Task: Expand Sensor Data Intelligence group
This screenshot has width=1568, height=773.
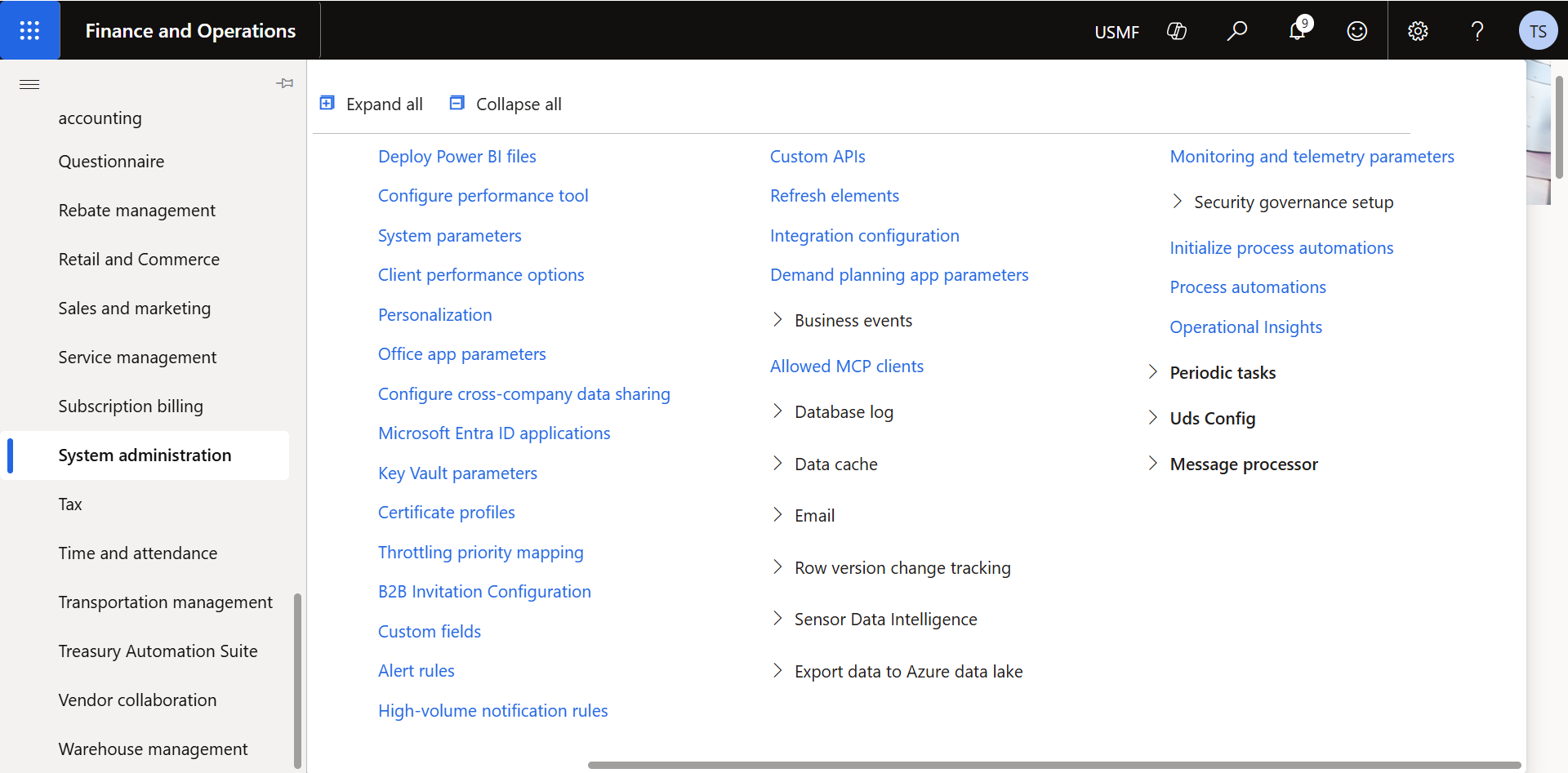Action: pyautogui.click(x=777, y=619)
